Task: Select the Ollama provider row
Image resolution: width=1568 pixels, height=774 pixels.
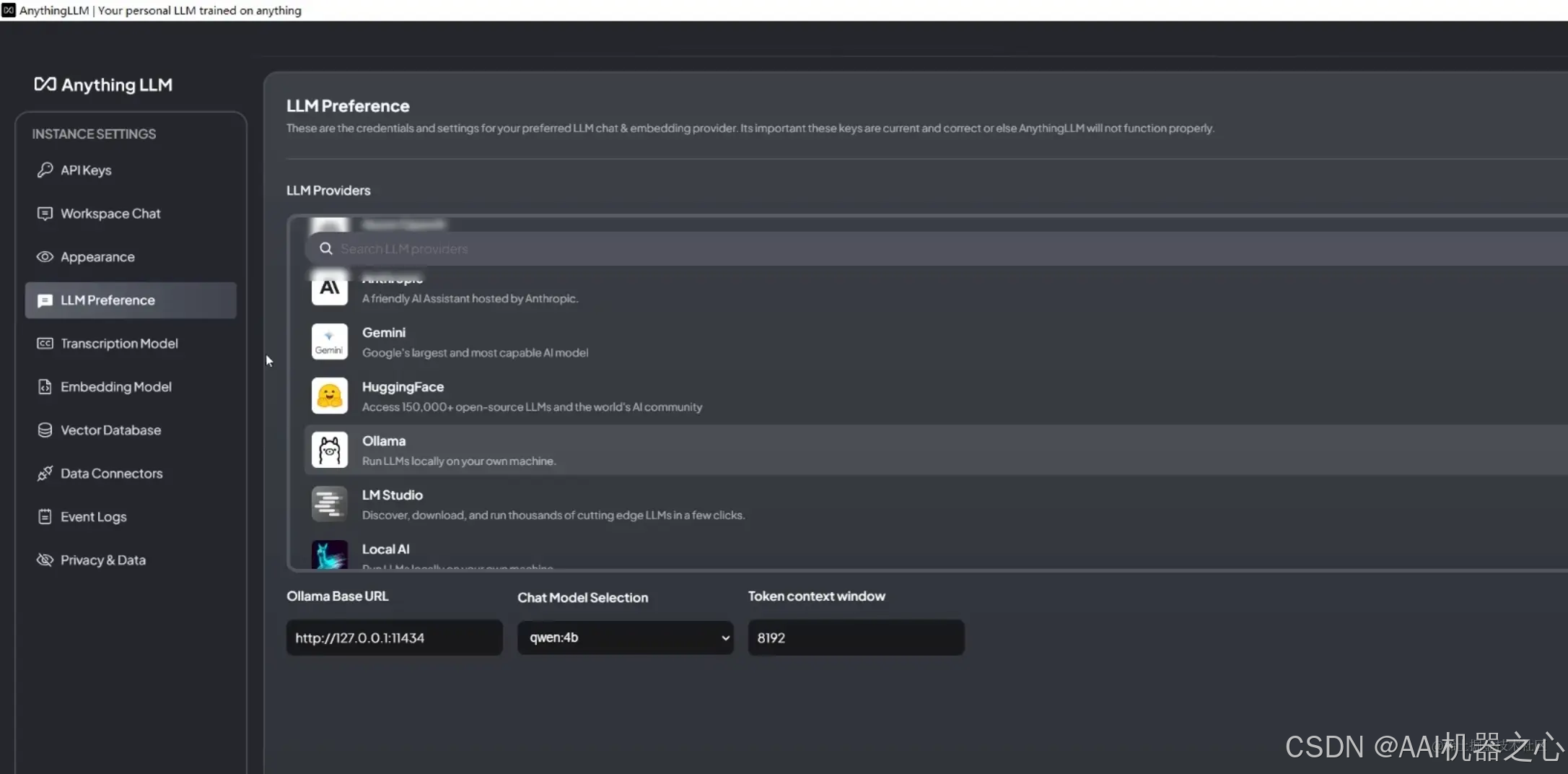Action: tap(936, 450)
